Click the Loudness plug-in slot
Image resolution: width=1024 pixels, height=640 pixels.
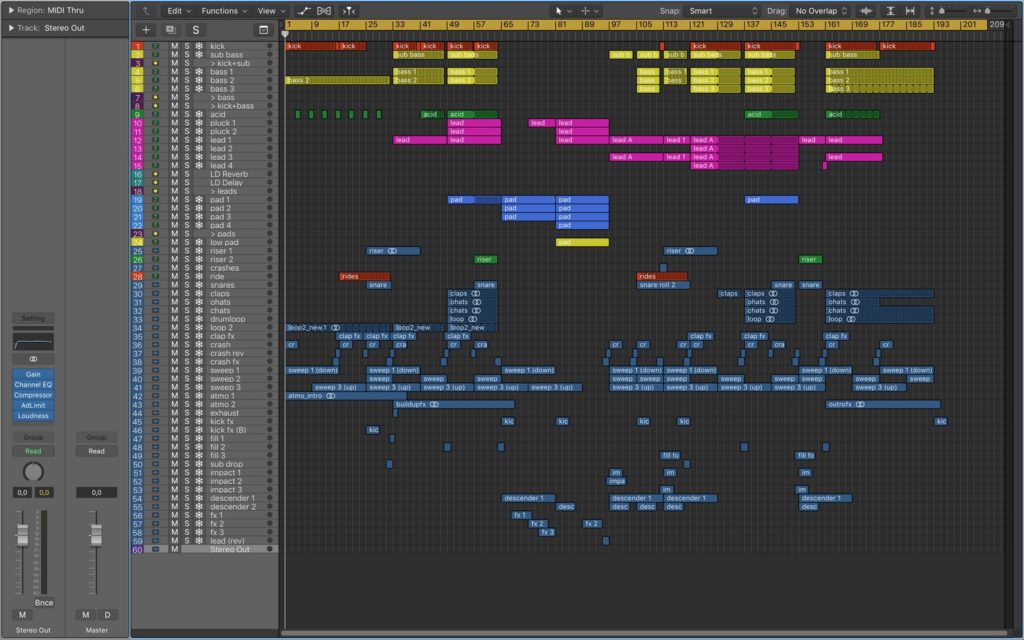click(33, 416)
